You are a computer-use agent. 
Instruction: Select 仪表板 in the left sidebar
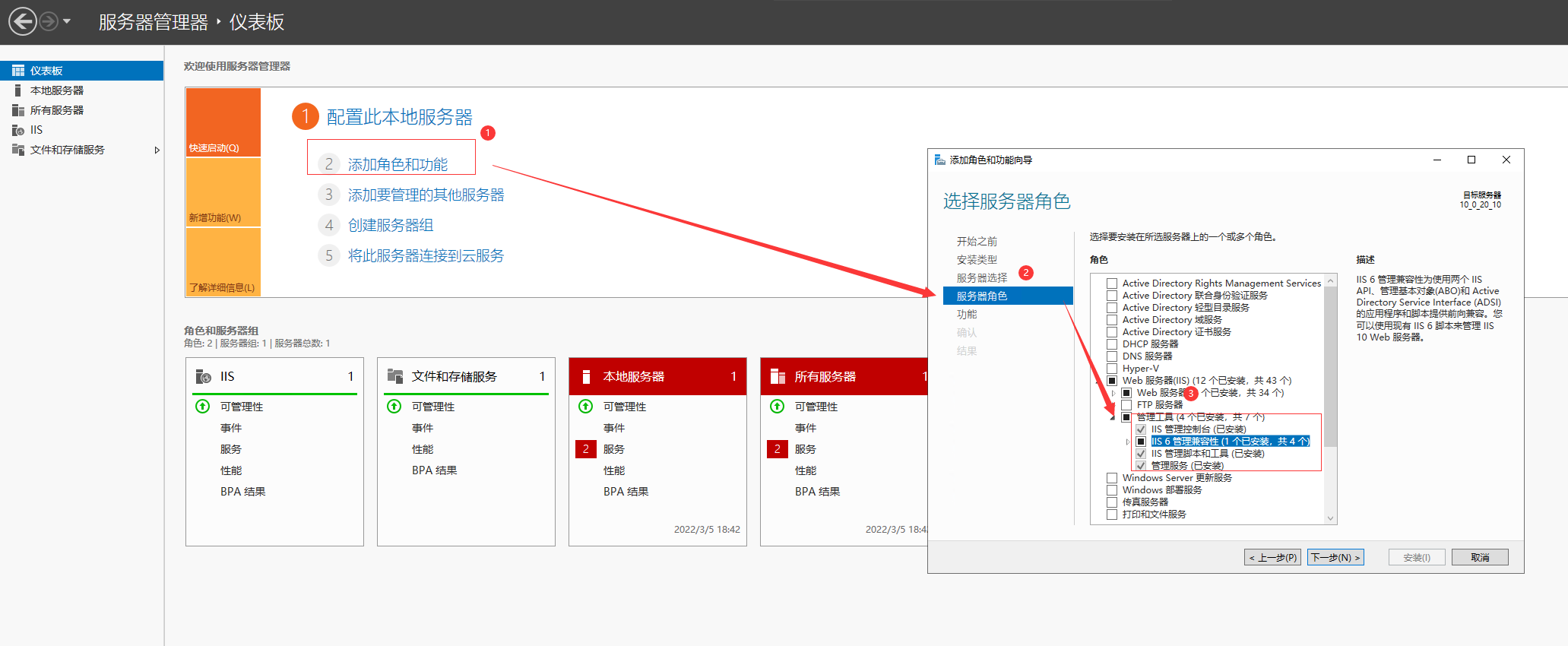coord(81,71)
